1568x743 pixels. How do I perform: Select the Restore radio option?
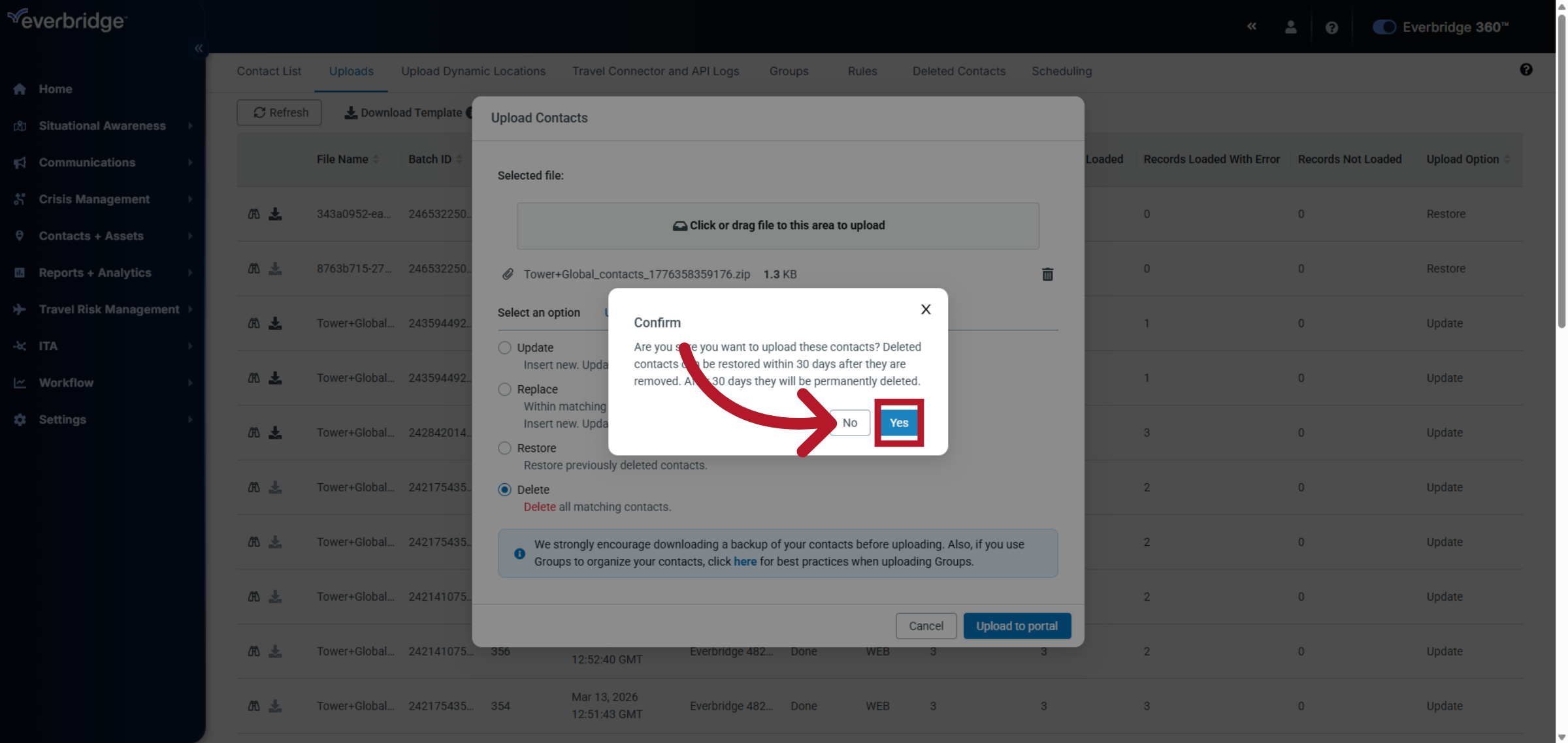[x=504, y=448]
